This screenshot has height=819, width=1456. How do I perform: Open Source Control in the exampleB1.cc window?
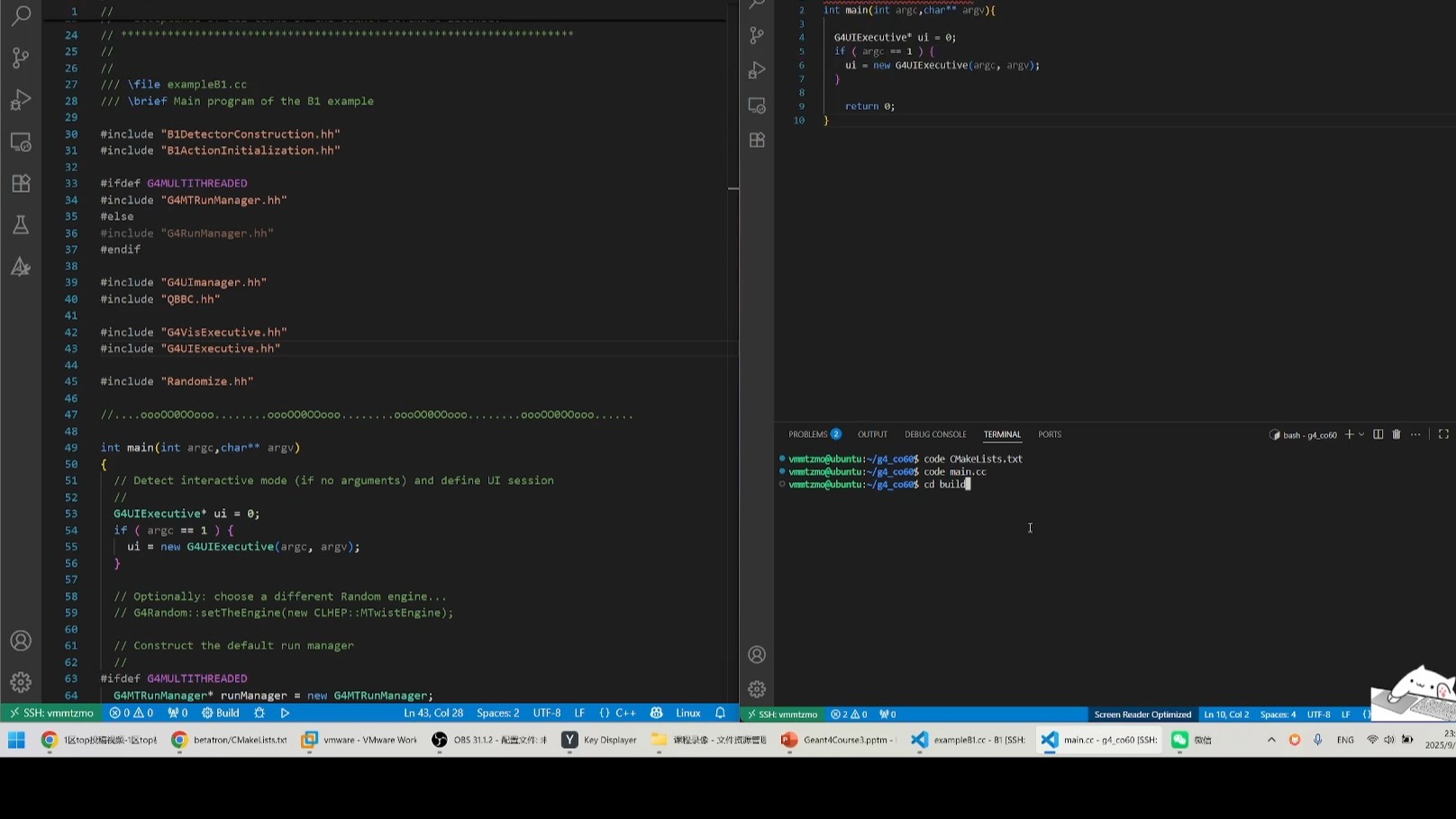[x=21, y=58]
